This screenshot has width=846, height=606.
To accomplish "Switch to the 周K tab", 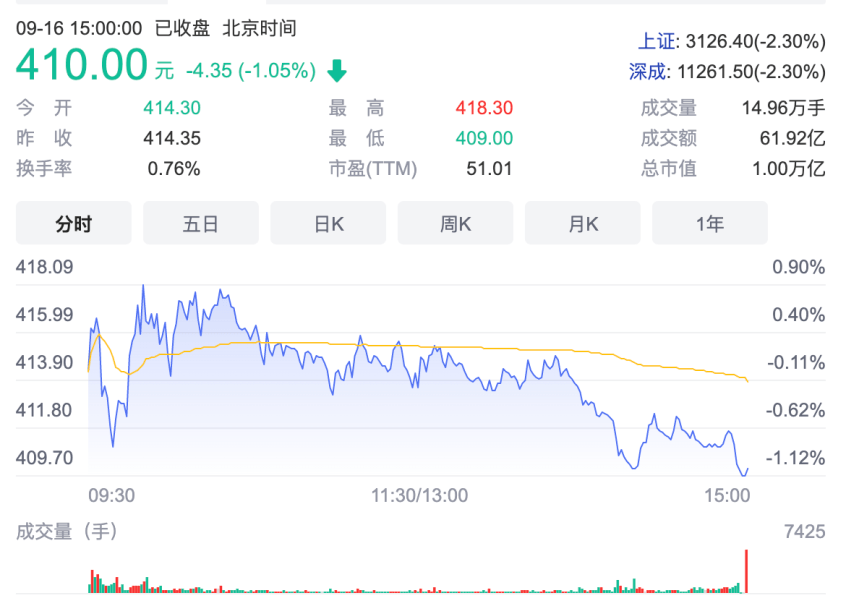I will pos(455,223).
